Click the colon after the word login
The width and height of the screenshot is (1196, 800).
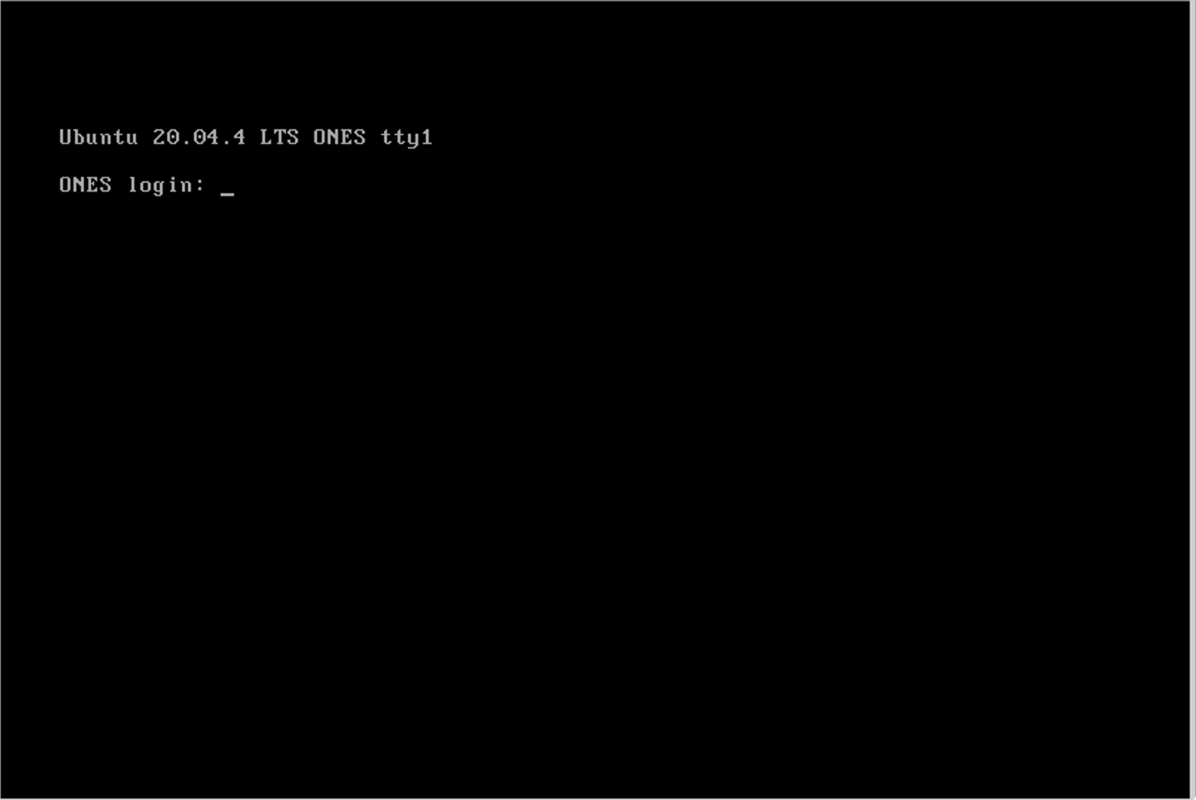200,186
